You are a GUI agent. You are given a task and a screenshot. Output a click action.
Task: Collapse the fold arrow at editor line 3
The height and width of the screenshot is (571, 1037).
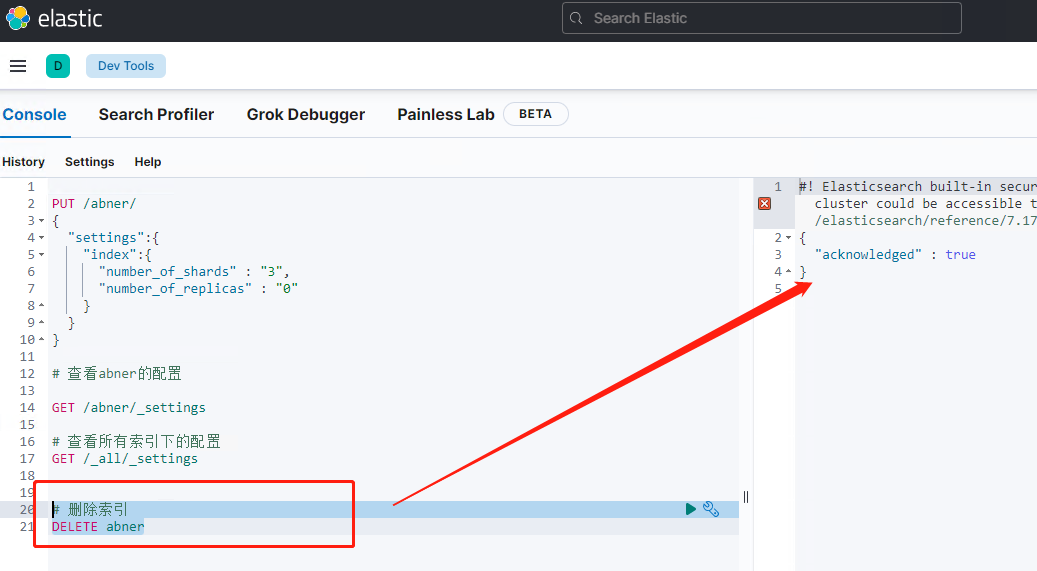coord(42,220)
